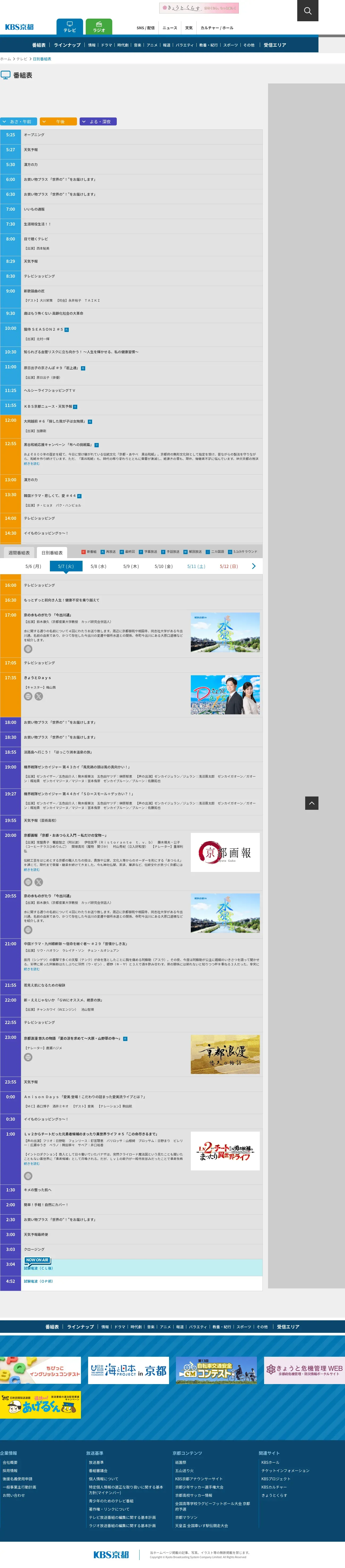Open website globe icon for きょうとDays
The height and width of the screenshot is (1568, 345).
[x=28, y=696]
